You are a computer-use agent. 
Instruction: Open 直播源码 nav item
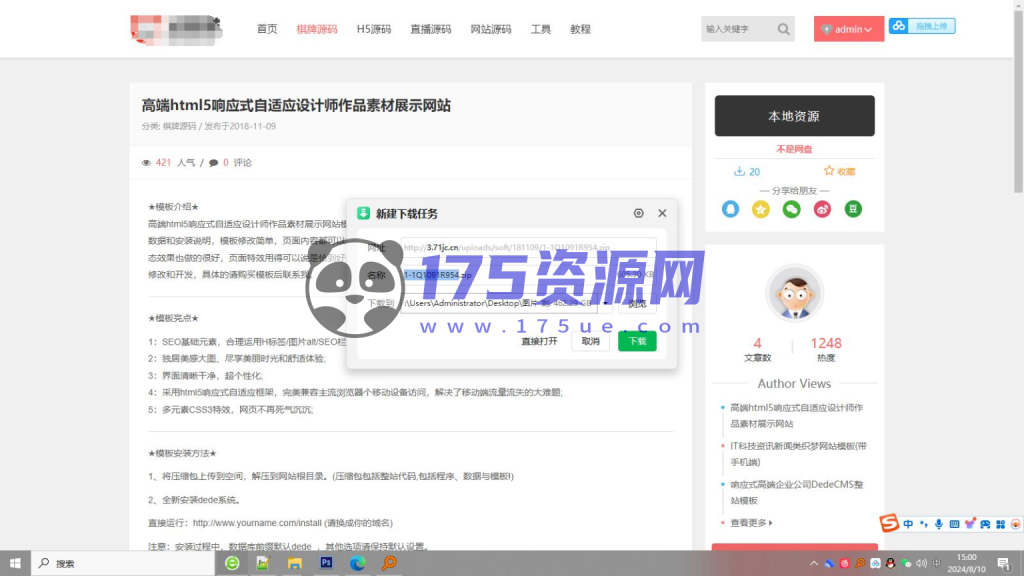click(x=430, y=29)
